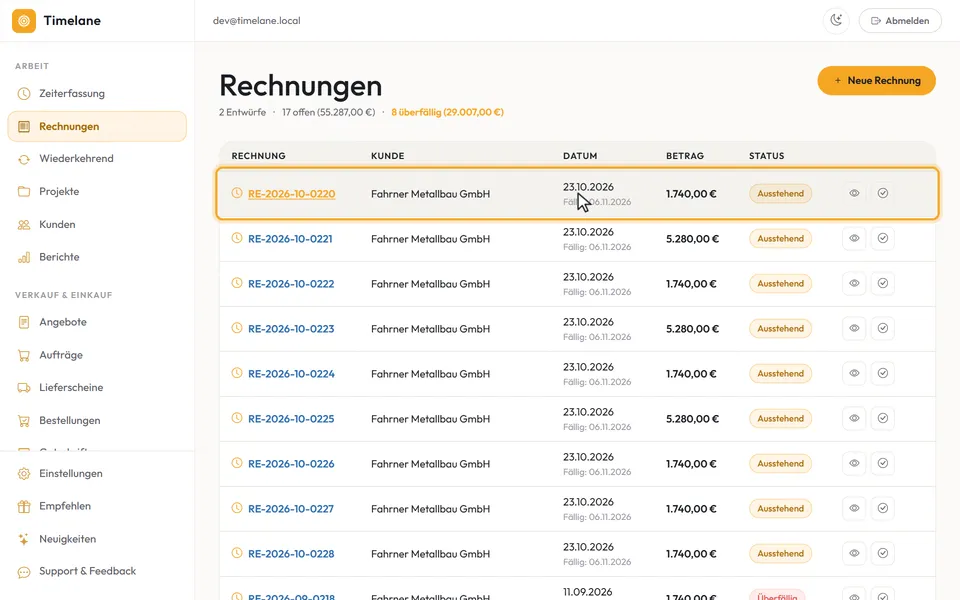The height and width of the screenshot is (600, 960).
Task: Click the DATUM column header
Action: pyautogui.click(x=580, y=156)
